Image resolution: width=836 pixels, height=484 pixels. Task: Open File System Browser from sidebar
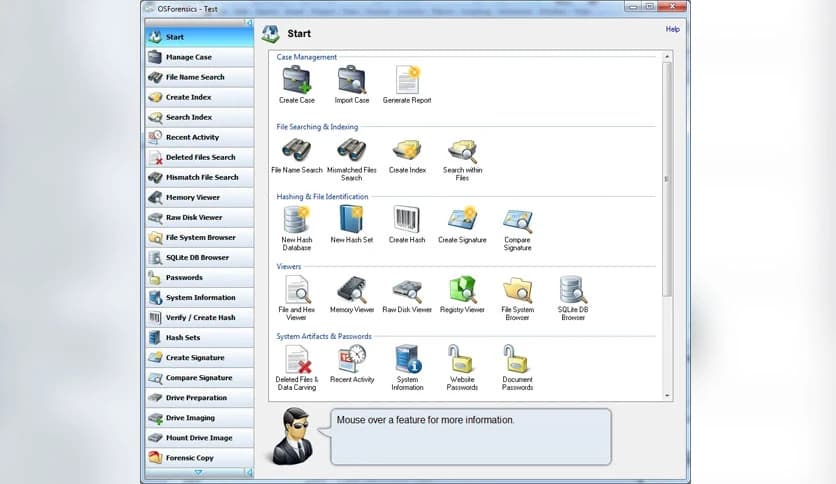click(x=199, y=237)
